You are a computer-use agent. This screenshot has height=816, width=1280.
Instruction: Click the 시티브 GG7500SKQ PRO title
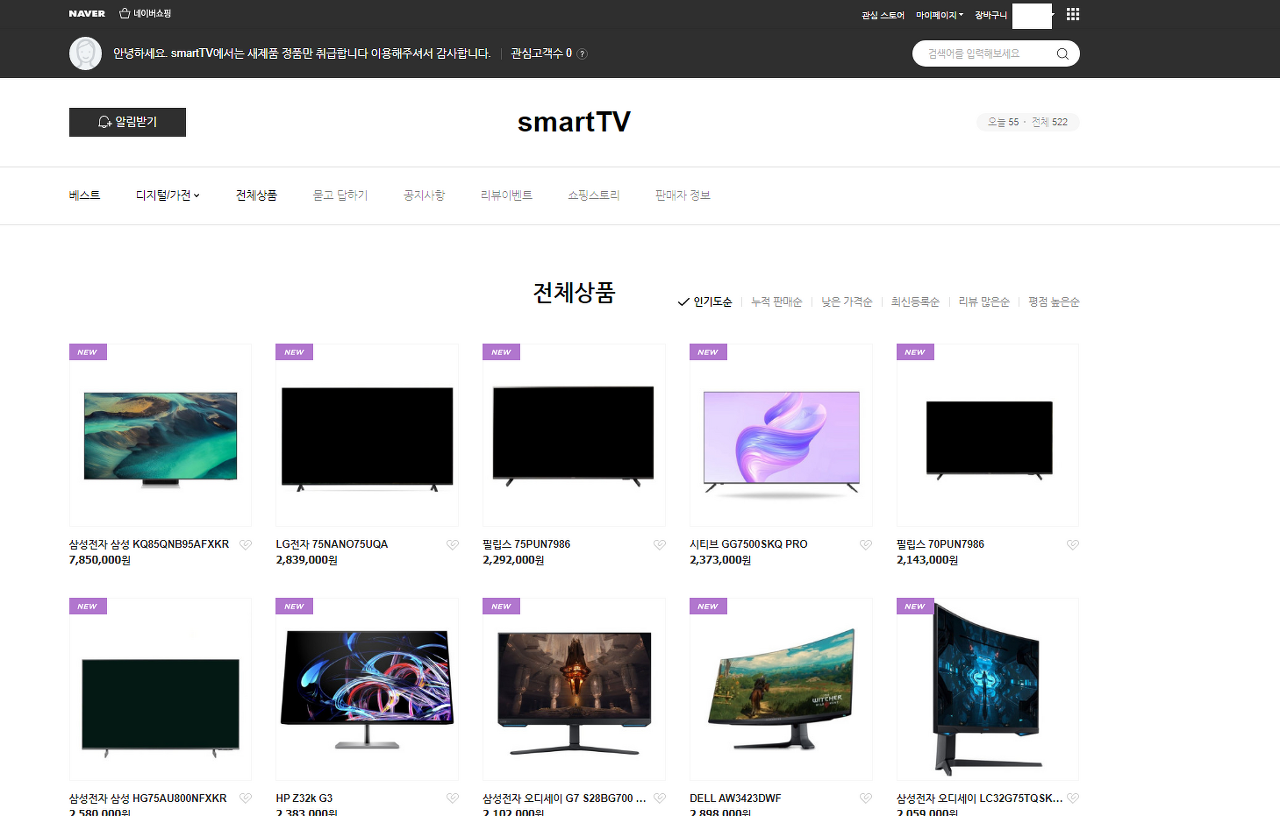point(749,545)
